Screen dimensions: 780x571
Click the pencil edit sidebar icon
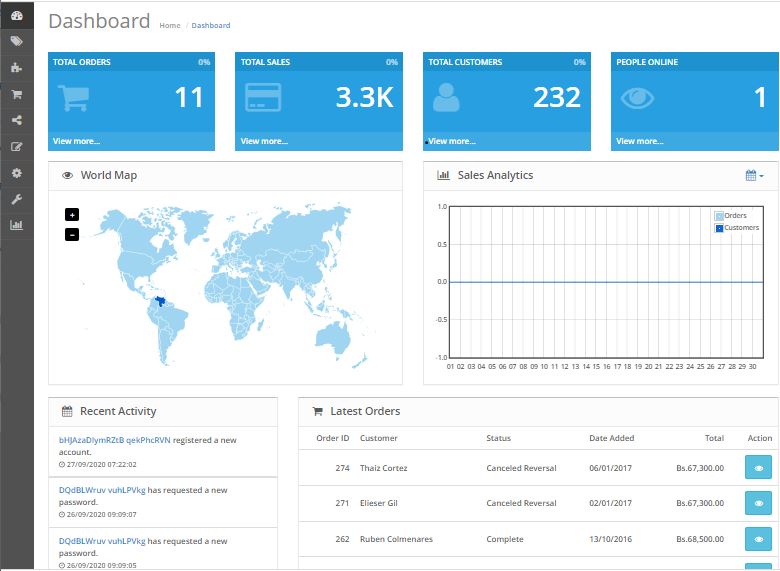click(16, 147)
